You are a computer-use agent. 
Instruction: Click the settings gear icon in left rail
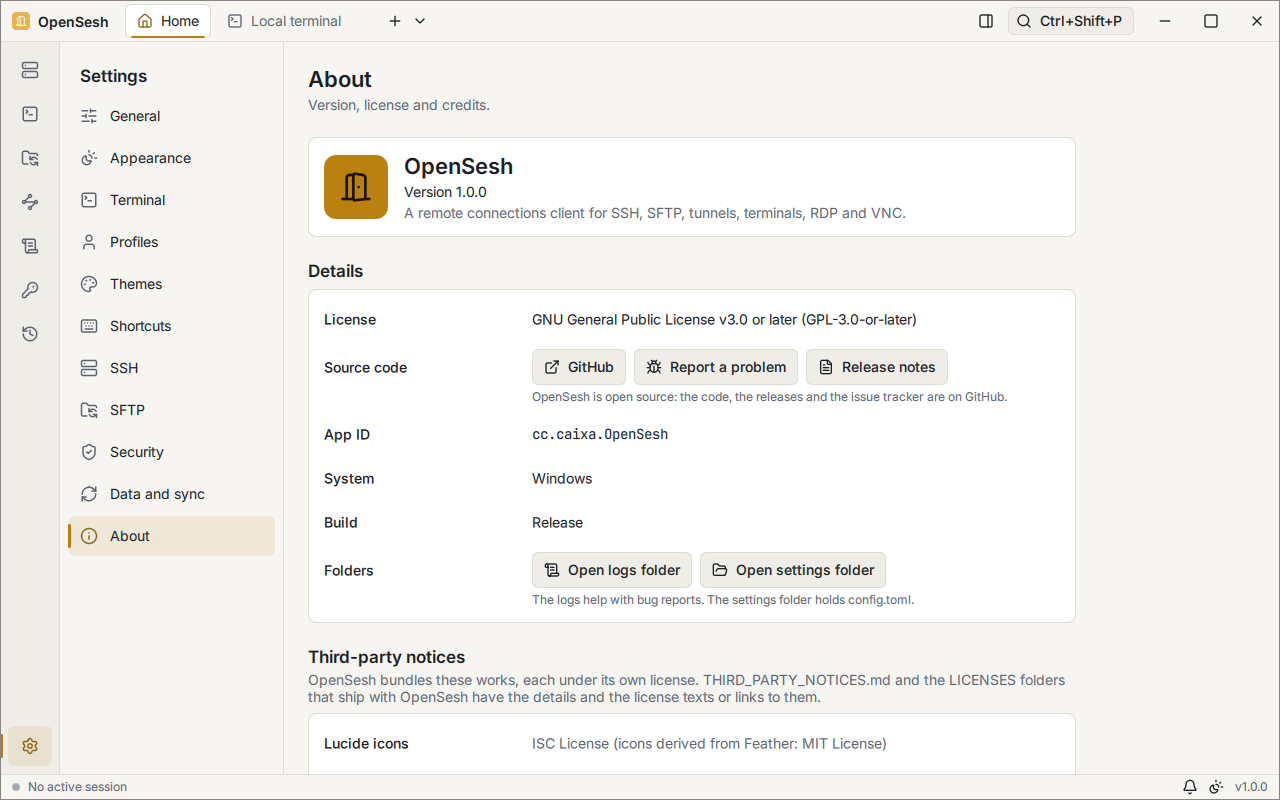pos(30,746)
